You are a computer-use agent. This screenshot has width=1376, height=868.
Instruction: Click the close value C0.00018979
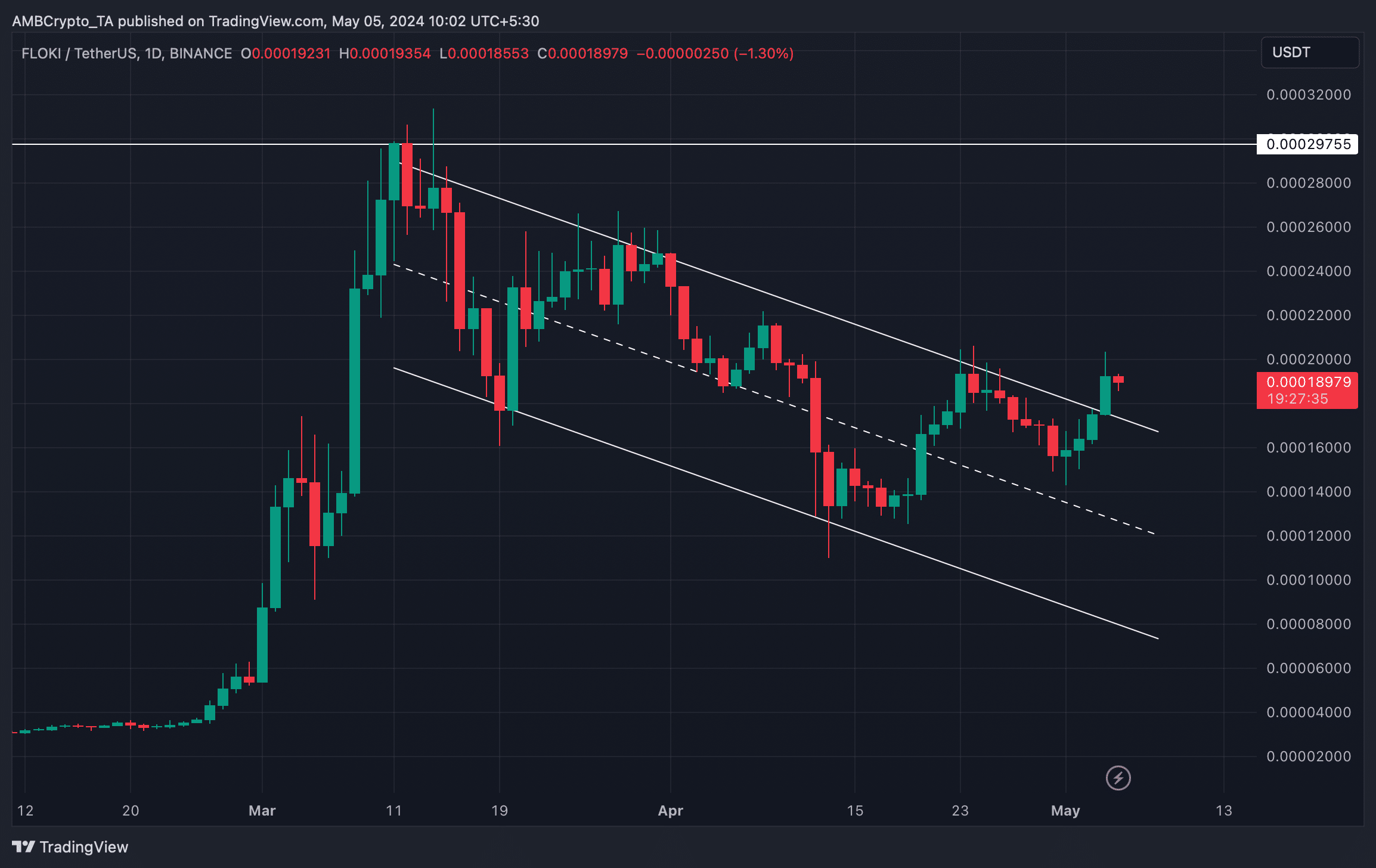point(582,54)
